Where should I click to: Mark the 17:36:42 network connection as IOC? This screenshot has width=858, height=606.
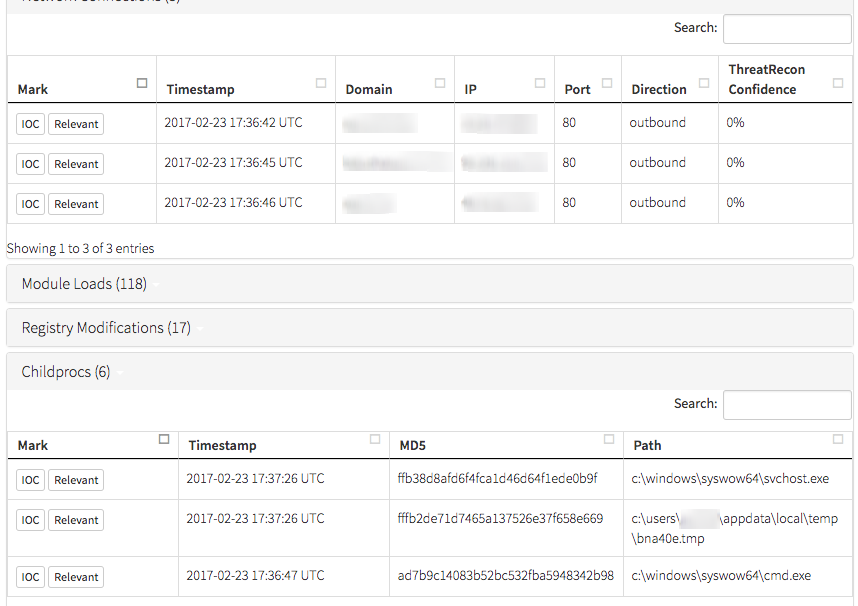[x=30, y=124]
